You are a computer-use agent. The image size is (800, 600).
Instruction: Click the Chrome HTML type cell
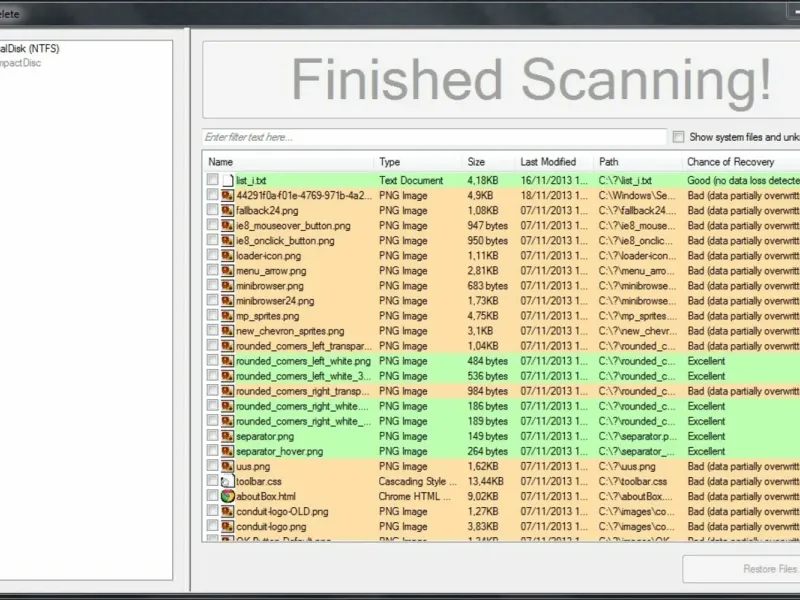click(x=414, y=496)
